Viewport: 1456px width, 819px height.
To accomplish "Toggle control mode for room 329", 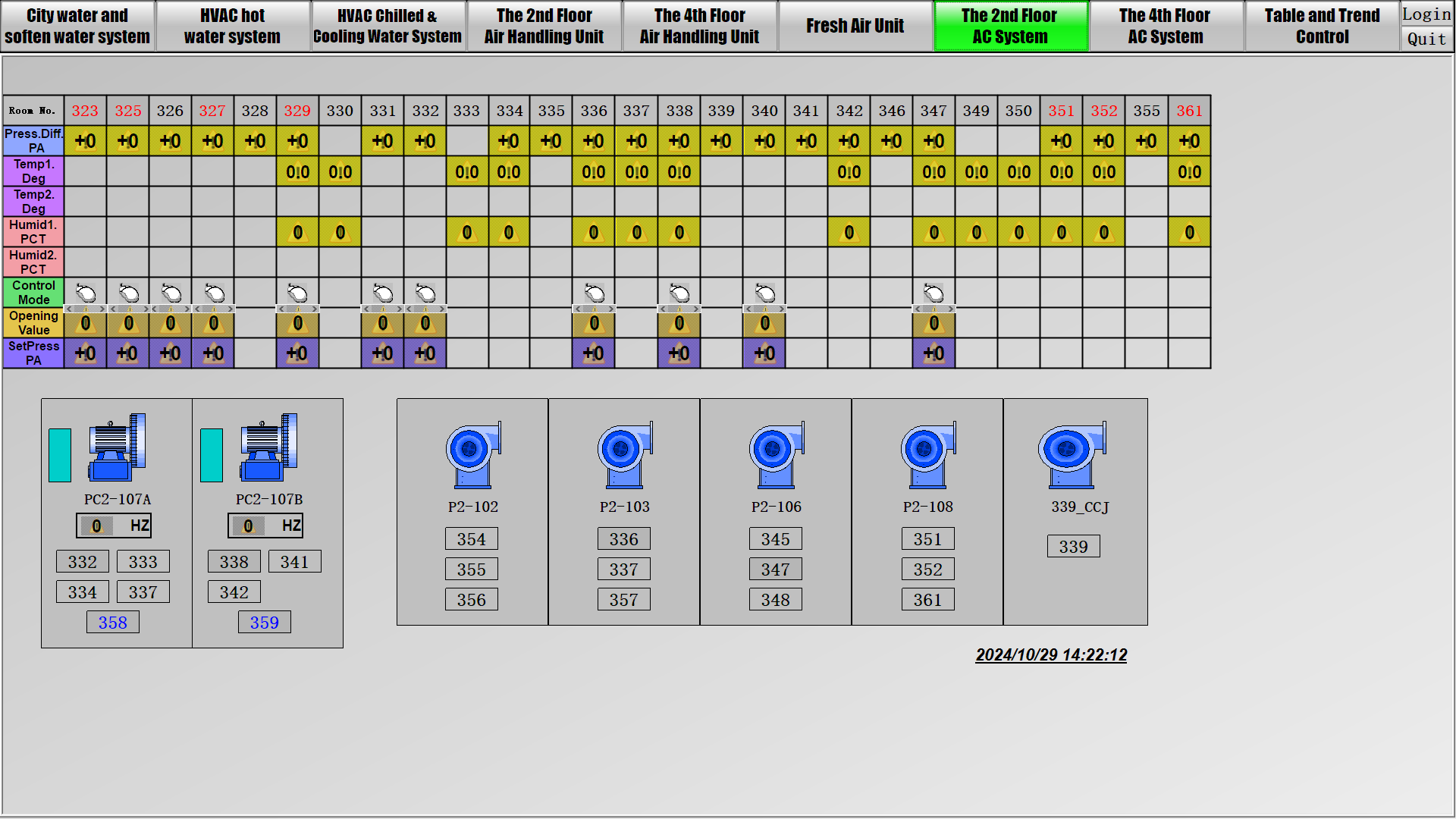I will [297, 293].
